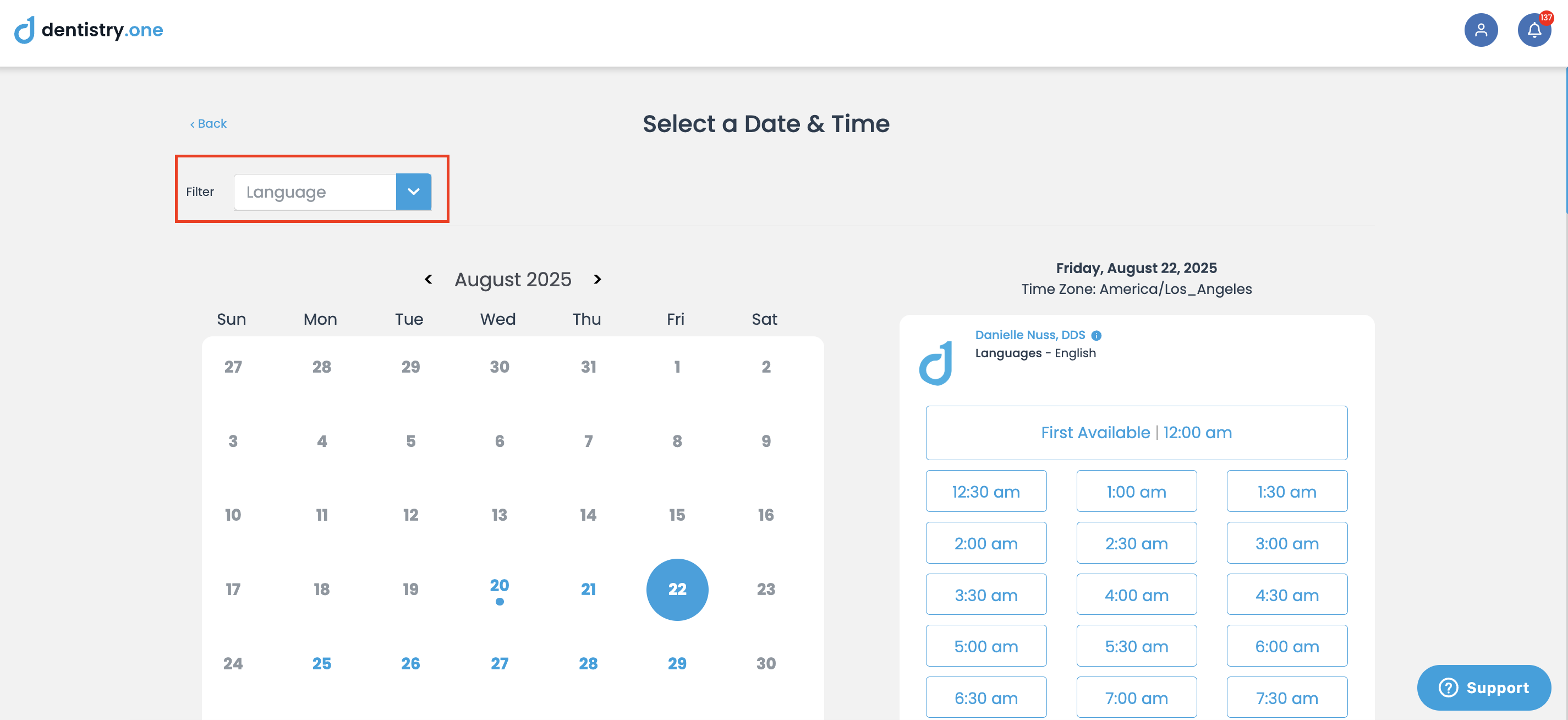The width and height of the screenshot is (1568, 720).
Task: Book the 2:30 am appointment slot
Action: click(1136, 543)
